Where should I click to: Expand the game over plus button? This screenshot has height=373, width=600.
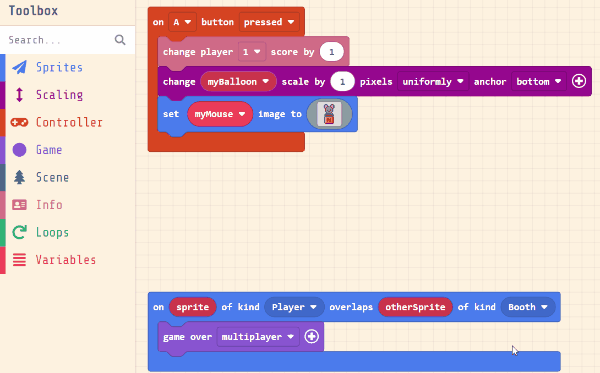pos(311,337)
